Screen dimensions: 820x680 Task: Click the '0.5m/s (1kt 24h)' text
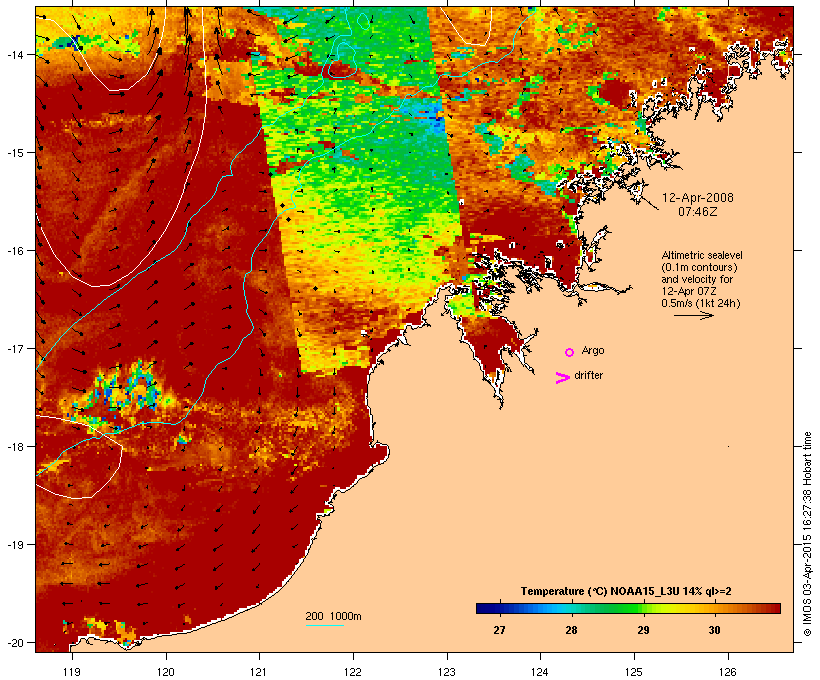(x=701, y=303)
